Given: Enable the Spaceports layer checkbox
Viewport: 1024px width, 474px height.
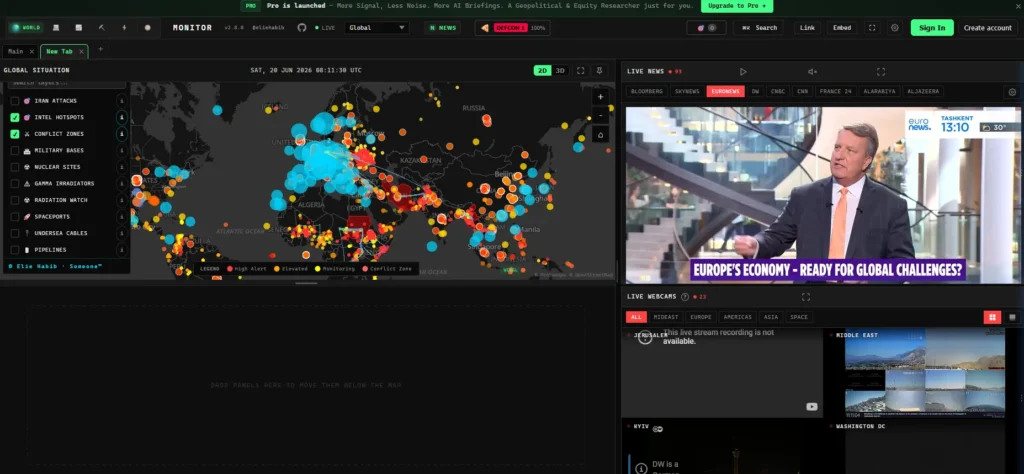Looking at the screenshot, I should (14, 217).
